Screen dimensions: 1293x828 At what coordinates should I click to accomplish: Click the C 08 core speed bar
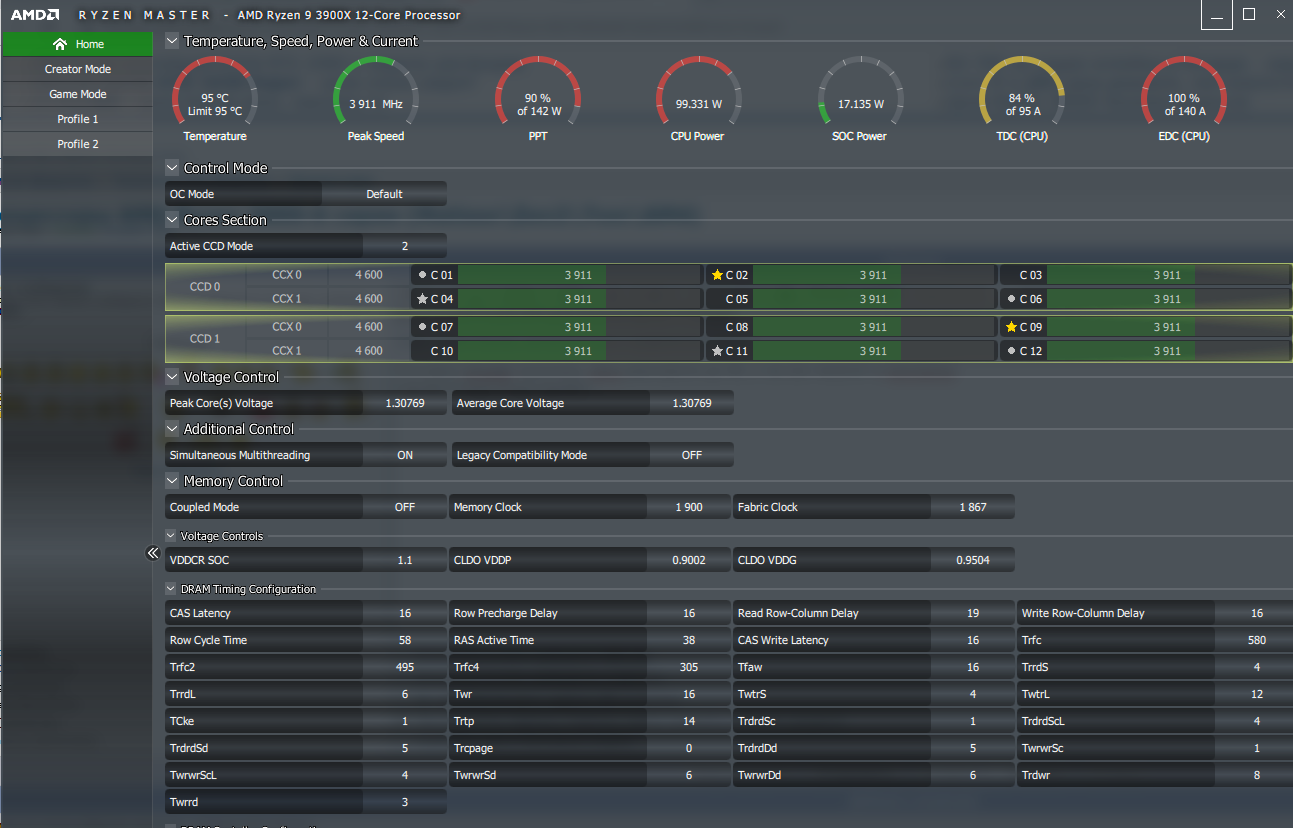[x=874, y=327]
